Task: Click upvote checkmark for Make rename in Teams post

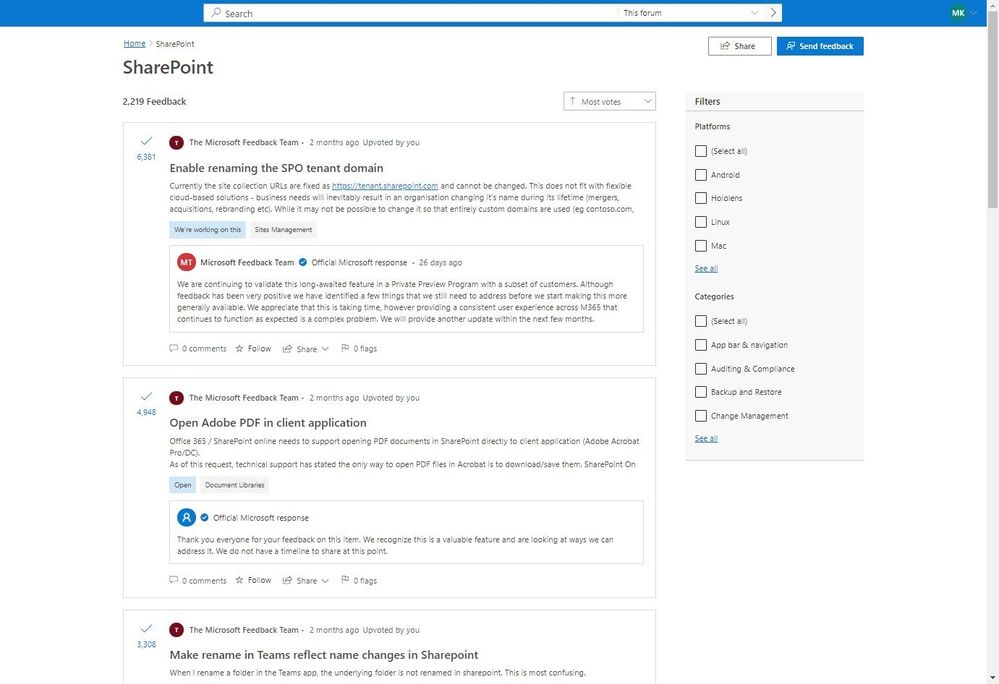Action: coord(146,629)
